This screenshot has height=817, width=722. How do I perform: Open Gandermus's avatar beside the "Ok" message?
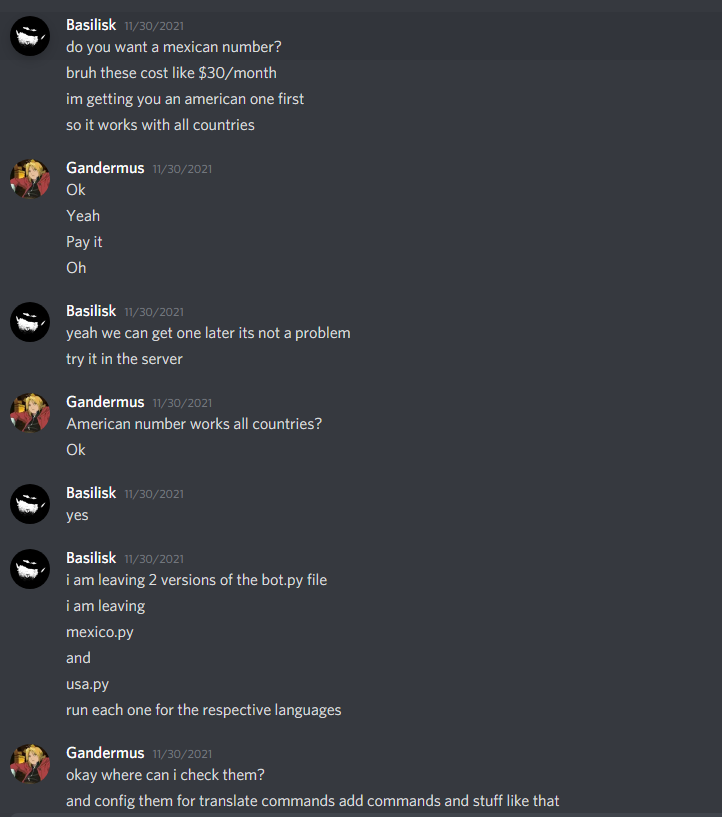point(30,179)
